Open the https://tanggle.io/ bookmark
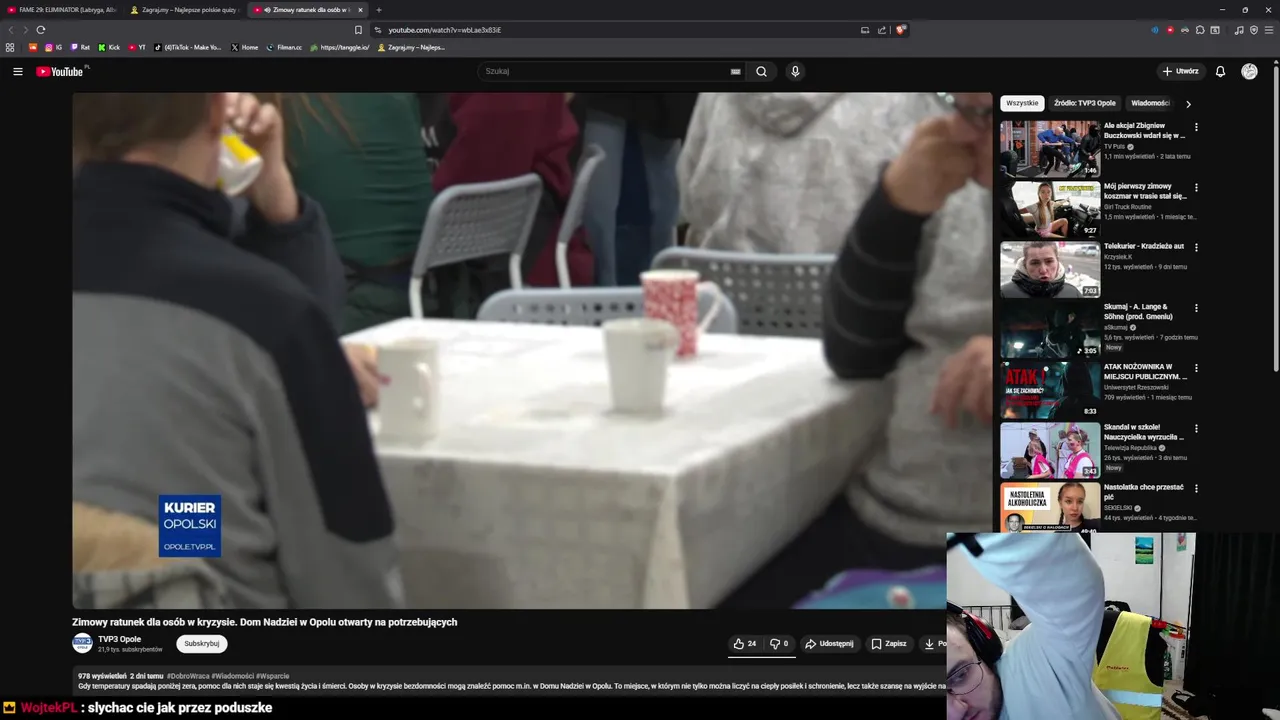Viewport: 1280px width, 720px height. 339,47
